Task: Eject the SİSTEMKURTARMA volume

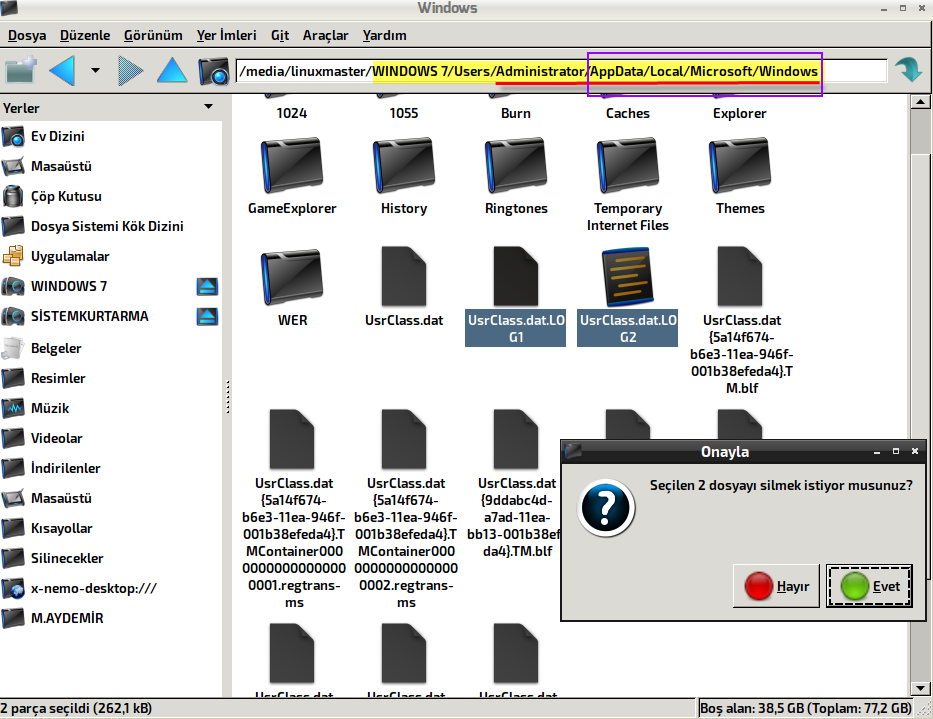Action: tap(207, 316)
